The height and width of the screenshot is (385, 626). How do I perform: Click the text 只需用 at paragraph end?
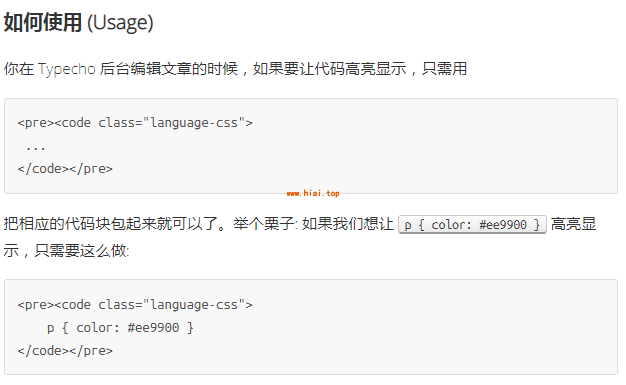(x=444, y=69)
